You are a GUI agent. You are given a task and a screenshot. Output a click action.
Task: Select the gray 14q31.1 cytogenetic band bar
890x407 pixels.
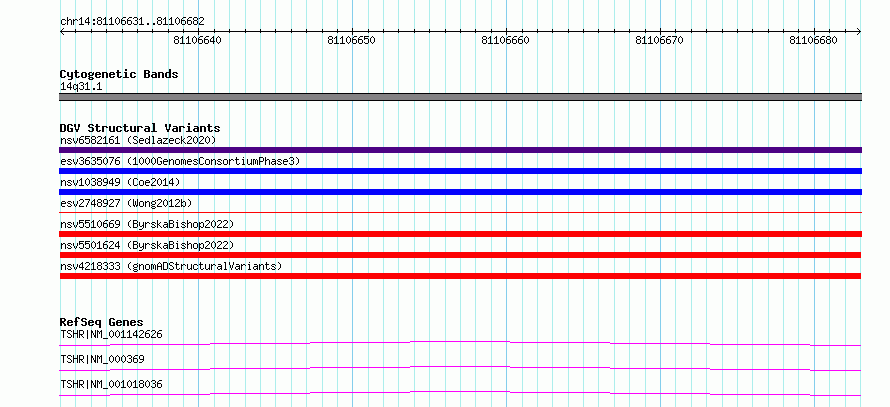460,97
